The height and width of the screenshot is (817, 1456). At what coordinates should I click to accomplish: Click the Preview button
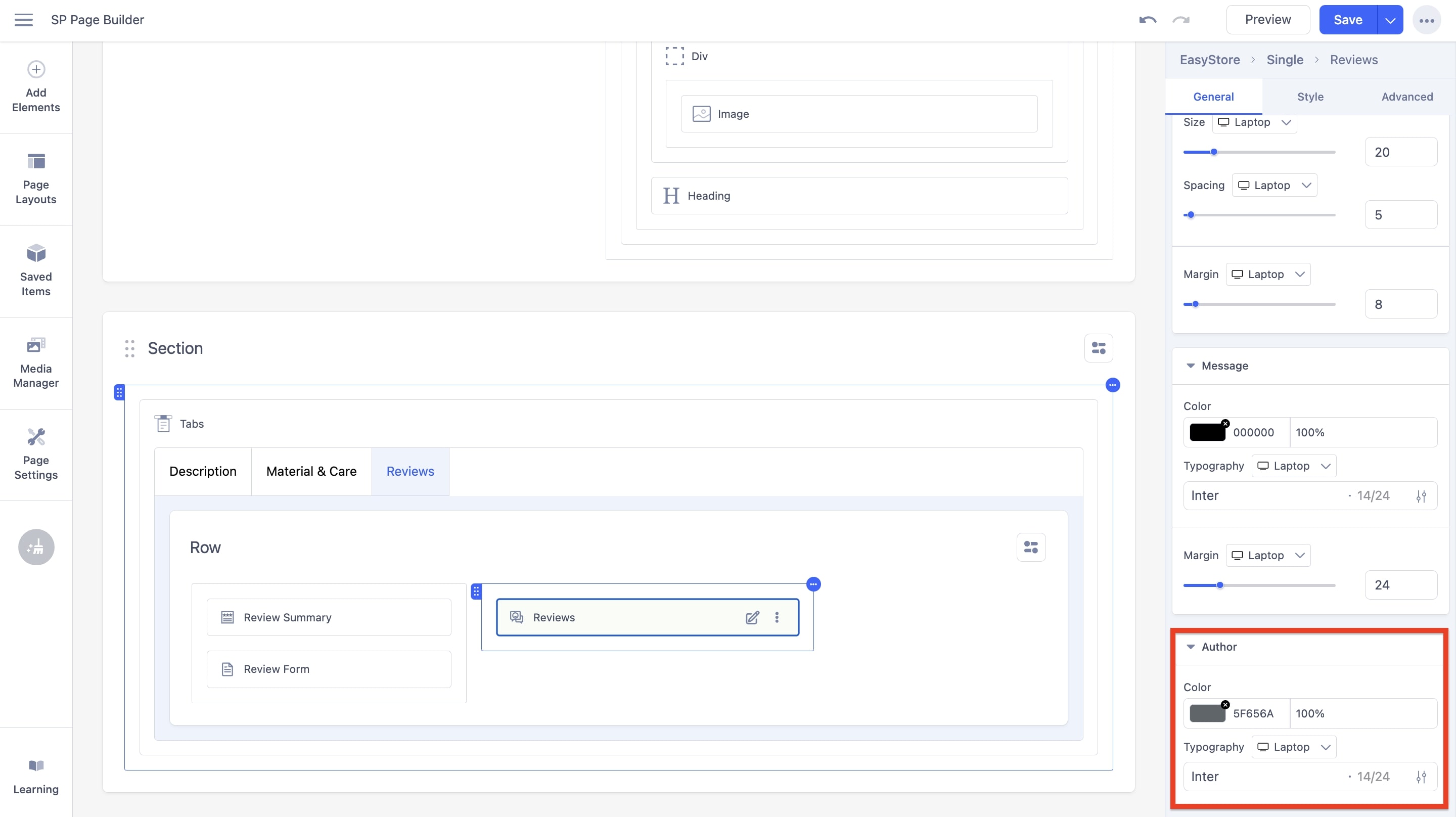pyautogui.click(x=1268, y=19)
